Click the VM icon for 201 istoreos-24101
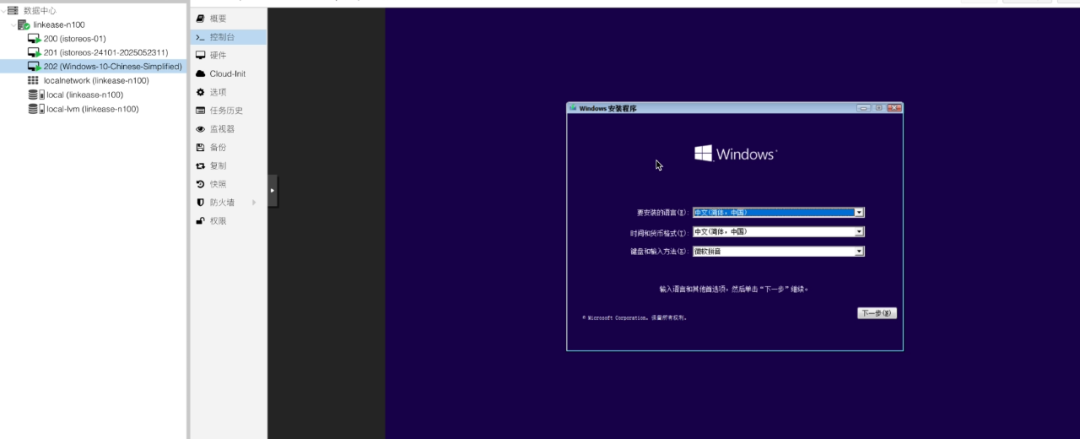Image resolution: width=1080 pixels, height=439 pixels. pyautogui.click(x=34, y=52)
